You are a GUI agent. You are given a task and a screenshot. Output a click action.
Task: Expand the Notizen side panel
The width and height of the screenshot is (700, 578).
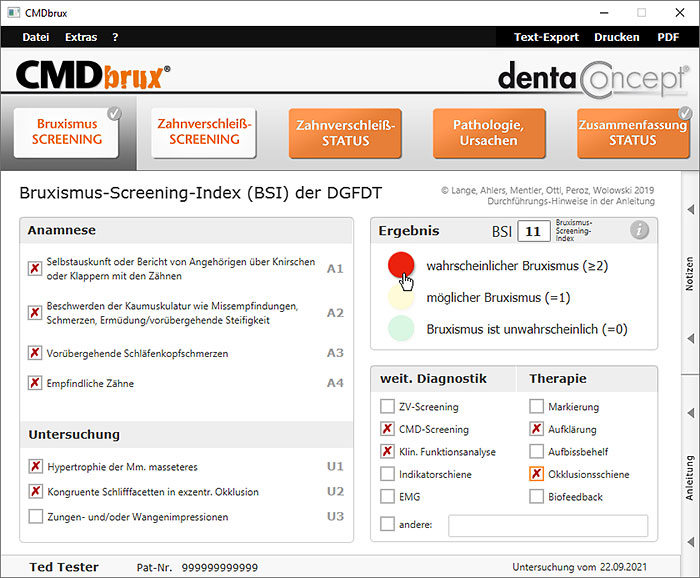click(x=690, y=274)
